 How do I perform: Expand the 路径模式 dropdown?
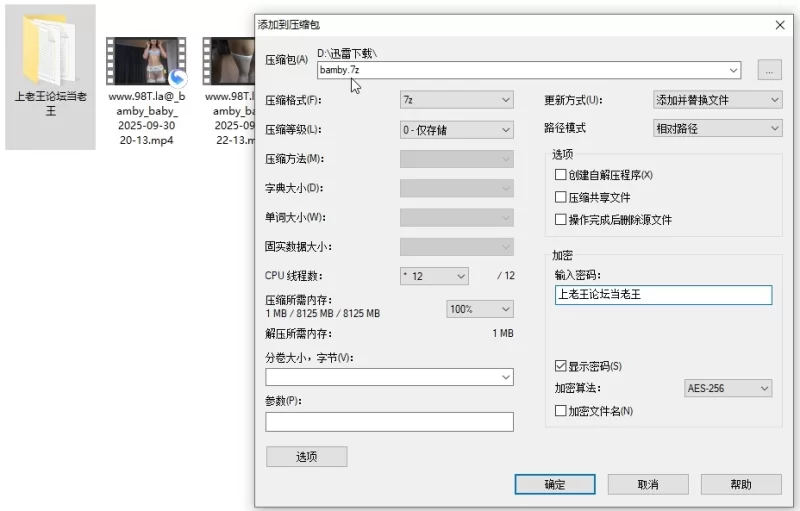(x=717, y=129)
